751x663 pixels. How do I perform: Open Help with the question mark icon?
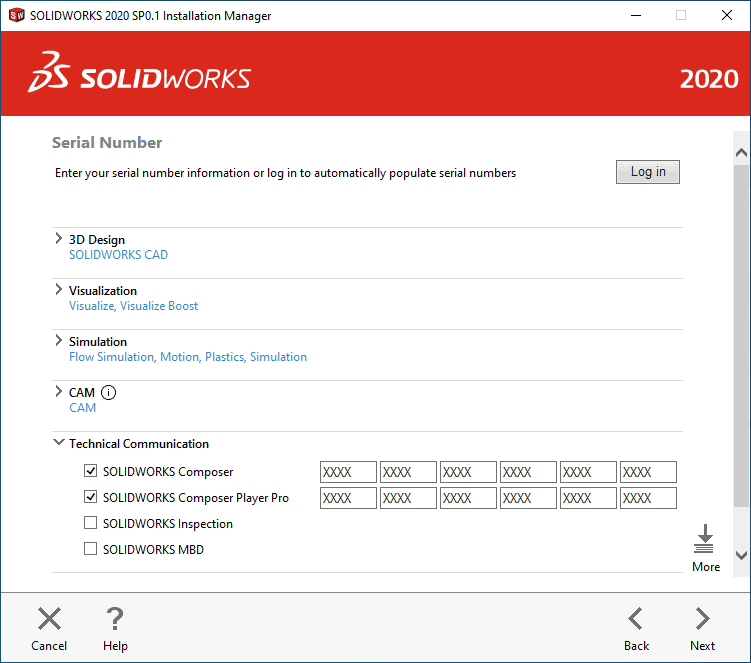(x=115, y=619)
